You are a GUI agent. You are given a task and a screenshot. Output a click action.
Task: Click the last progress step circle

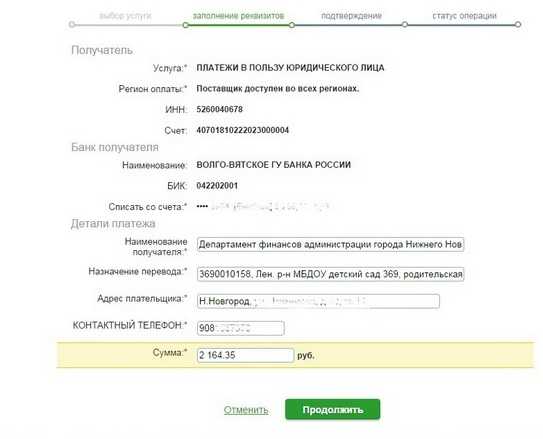(518, 25)
